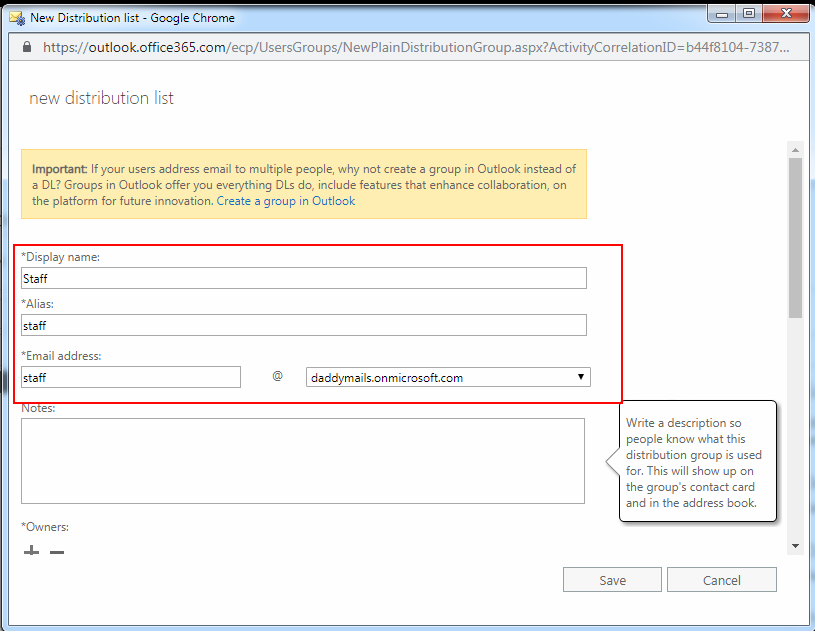
Task: Click the @ symbol between email fields
Action: [x=277, y=375]
